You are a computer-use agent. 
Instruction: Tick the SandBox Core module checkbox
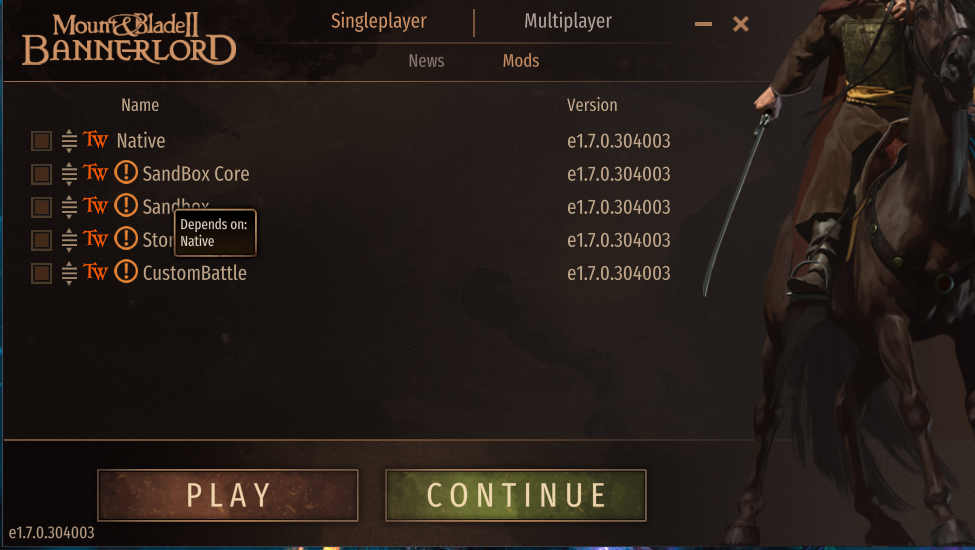(42, 173)
